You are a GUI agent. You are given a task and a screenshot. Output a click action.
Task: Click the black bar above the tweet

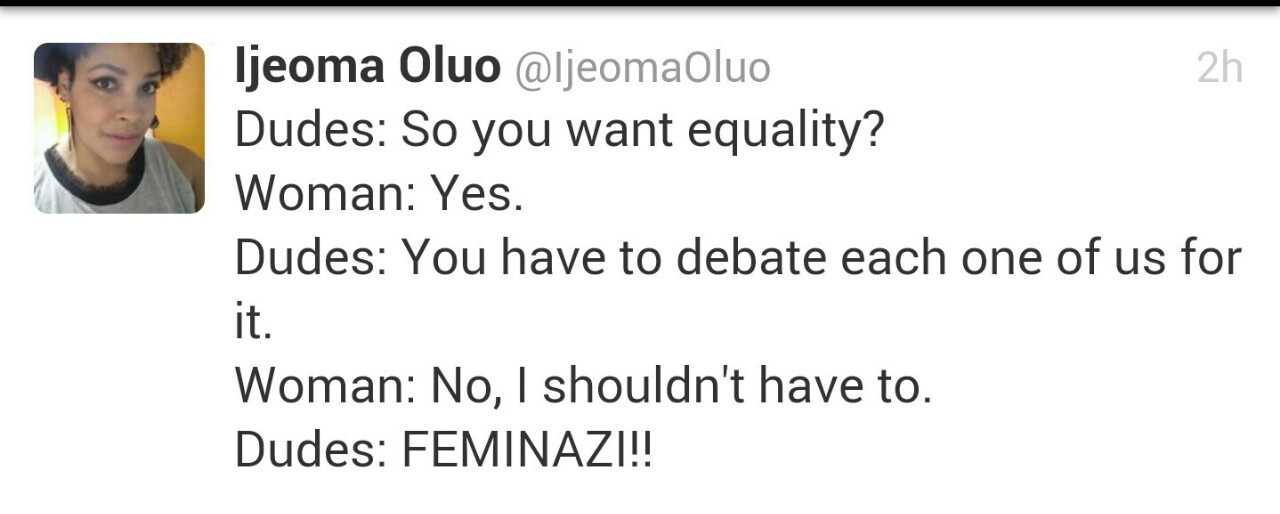[x=640, y=3]
